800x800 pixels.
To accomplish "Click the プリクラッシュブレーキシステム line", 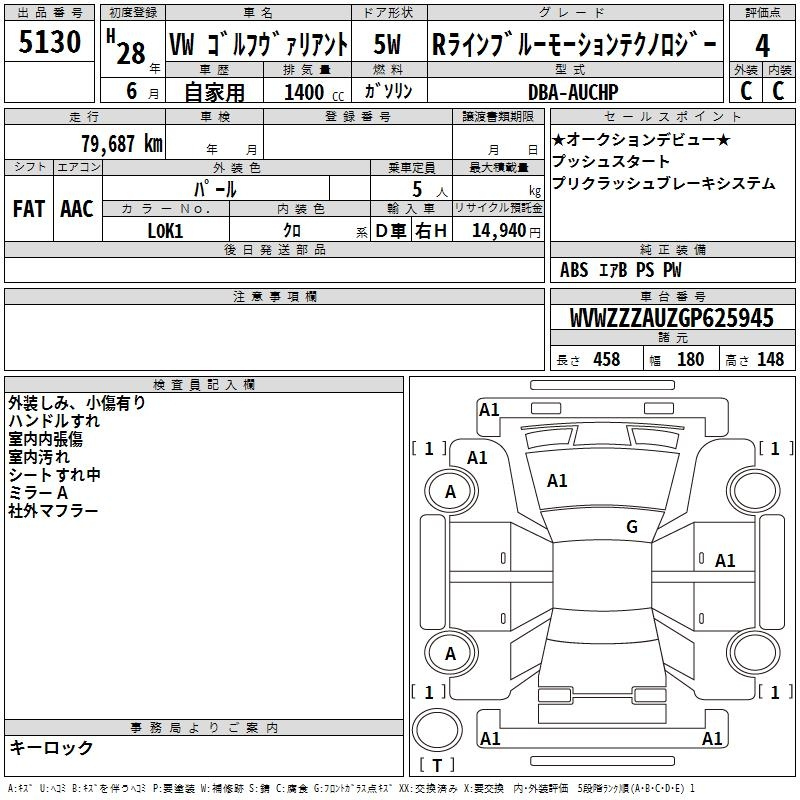I will (664, 183).
